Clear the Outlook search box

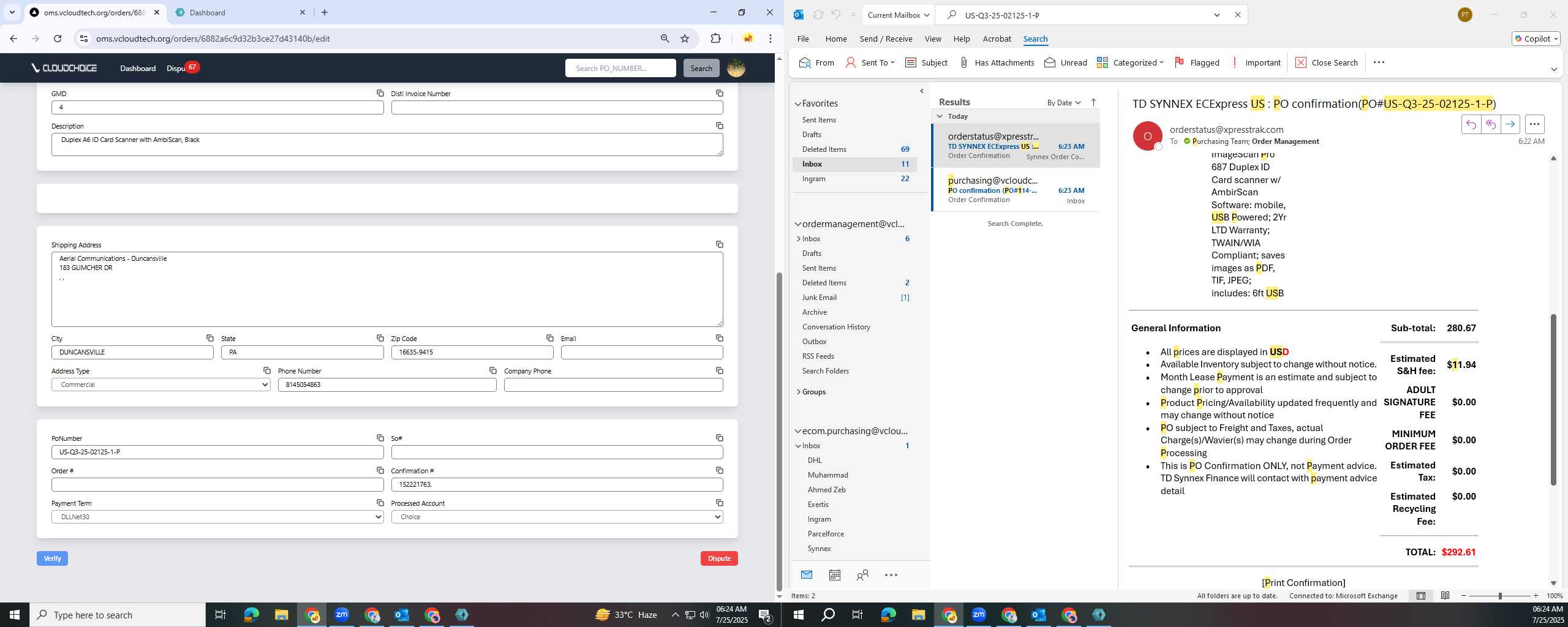1237,15
